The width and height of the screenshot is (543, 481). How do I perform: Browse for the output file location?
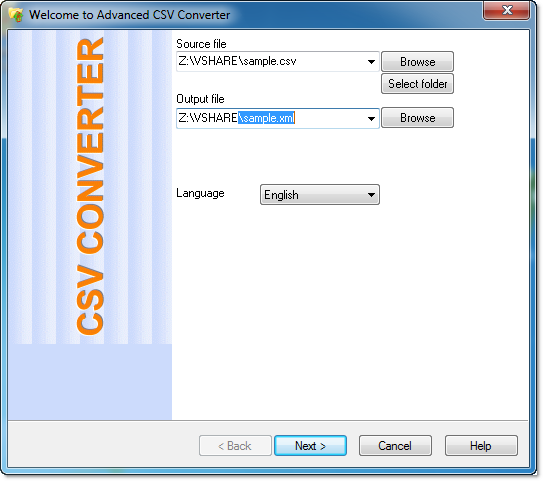(417, 118)
